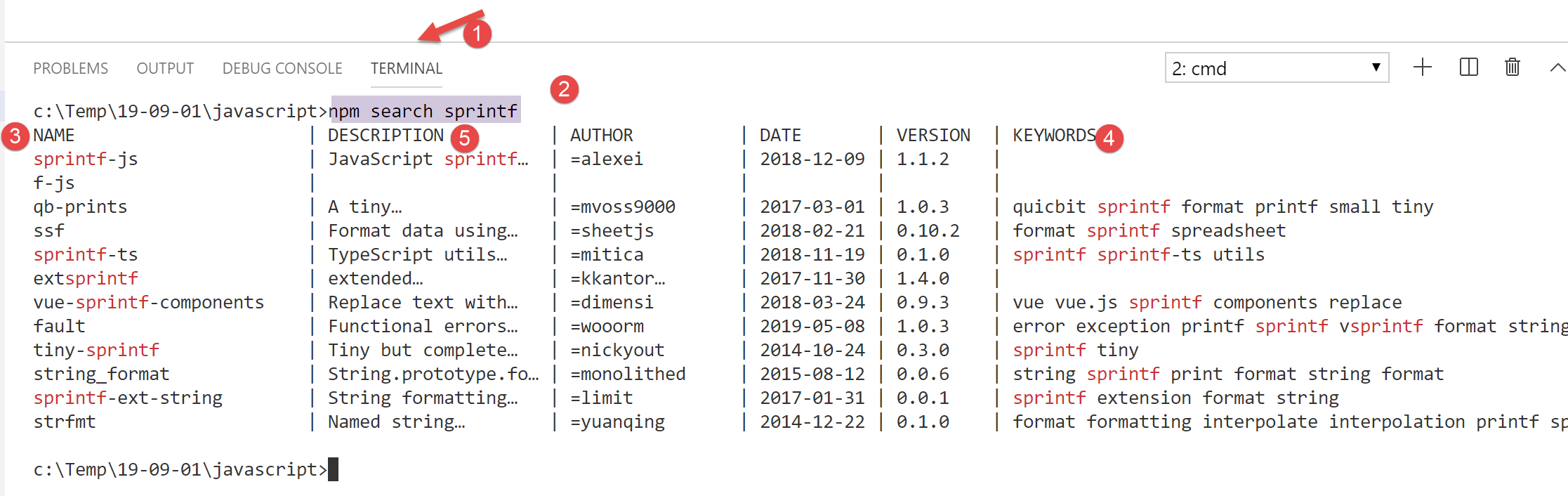Click the vue-sprintf-components package name
Viewport: 1568px width, 496px height.
pyautogui.click(x=149, y=303)
